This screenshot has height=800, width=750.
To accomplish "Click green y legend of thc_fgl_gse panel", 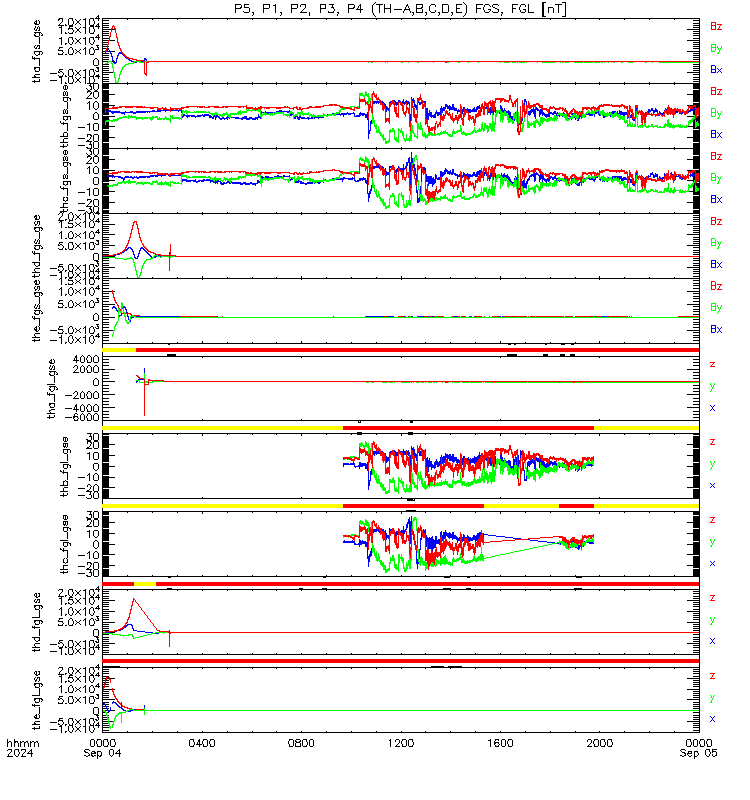I will [712, 542].
